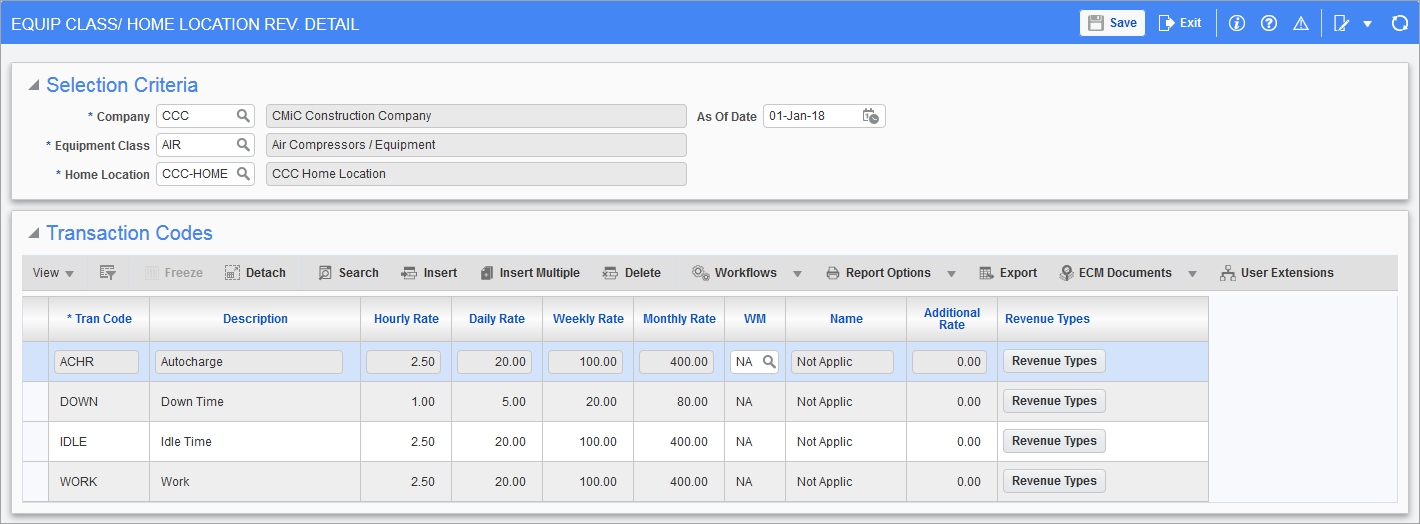The width and height of the screenshot is (1420, 524).
Task: Click Detach in the table toolbar
Action: [x=255, y=273]
